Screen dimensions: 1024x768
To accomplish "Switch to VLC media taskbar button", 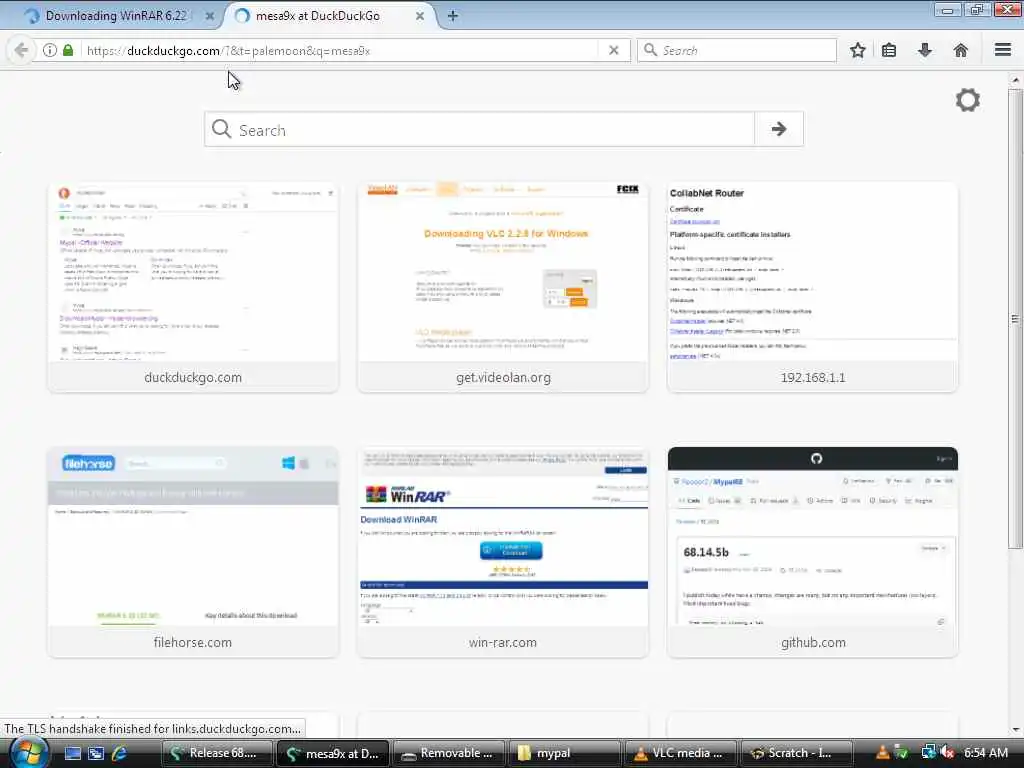I will pos(680,753).
